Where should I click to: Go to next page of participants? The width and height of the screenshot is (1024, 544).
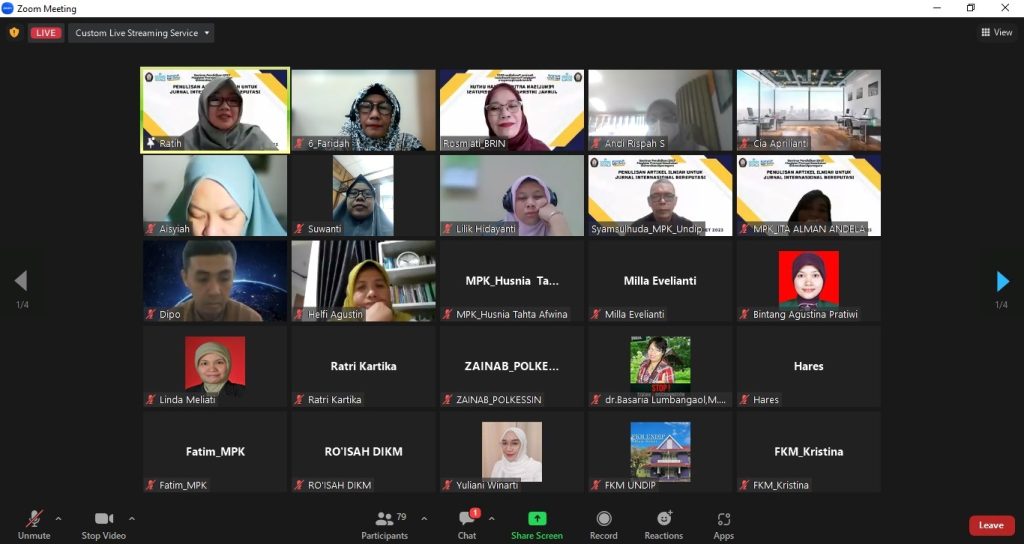1003,281
